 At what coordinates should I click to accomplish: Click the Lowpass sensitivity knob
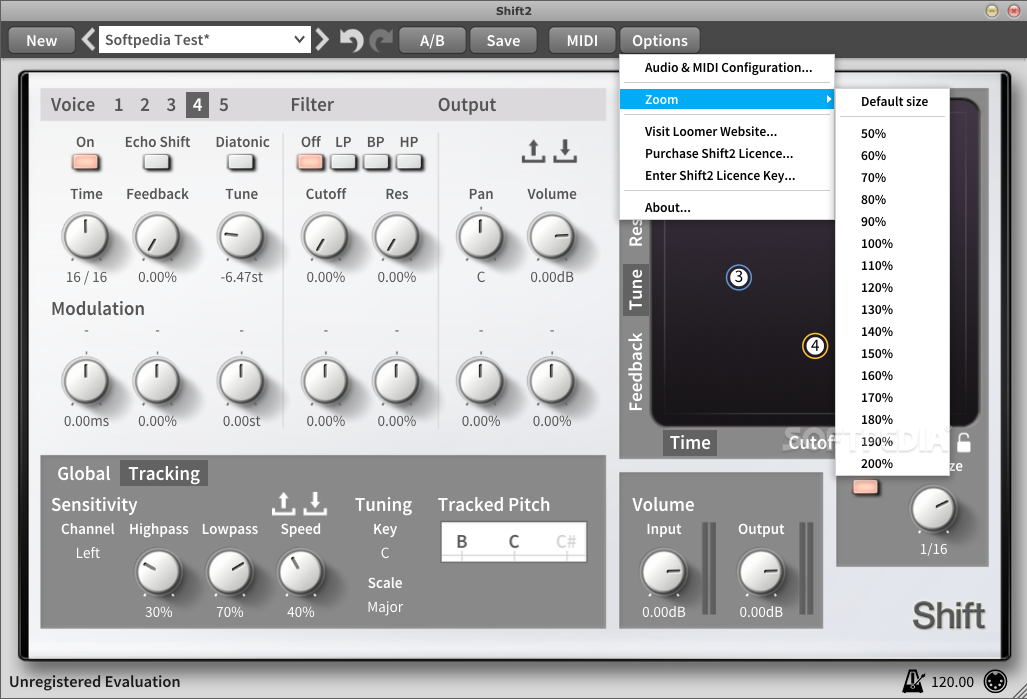click(229, 572)
